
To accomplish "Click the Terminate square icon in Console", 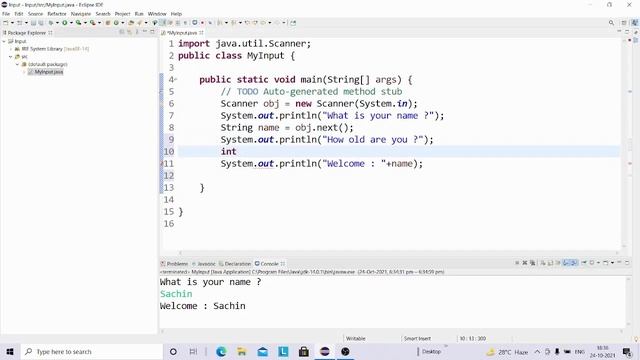I will click(517, 263).
